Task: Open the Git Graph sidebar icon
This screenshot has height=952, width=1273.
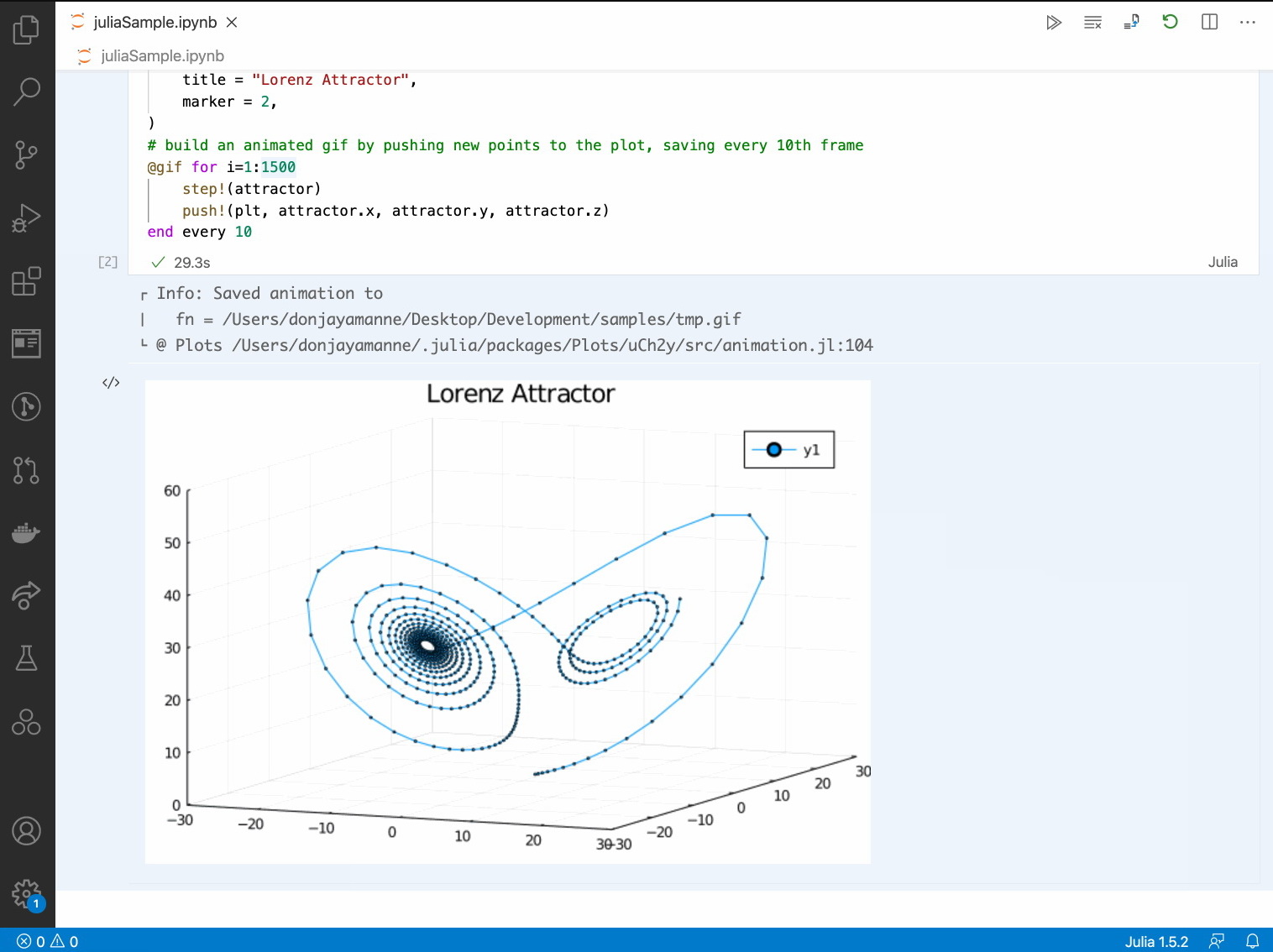Action: click(27, 406)
